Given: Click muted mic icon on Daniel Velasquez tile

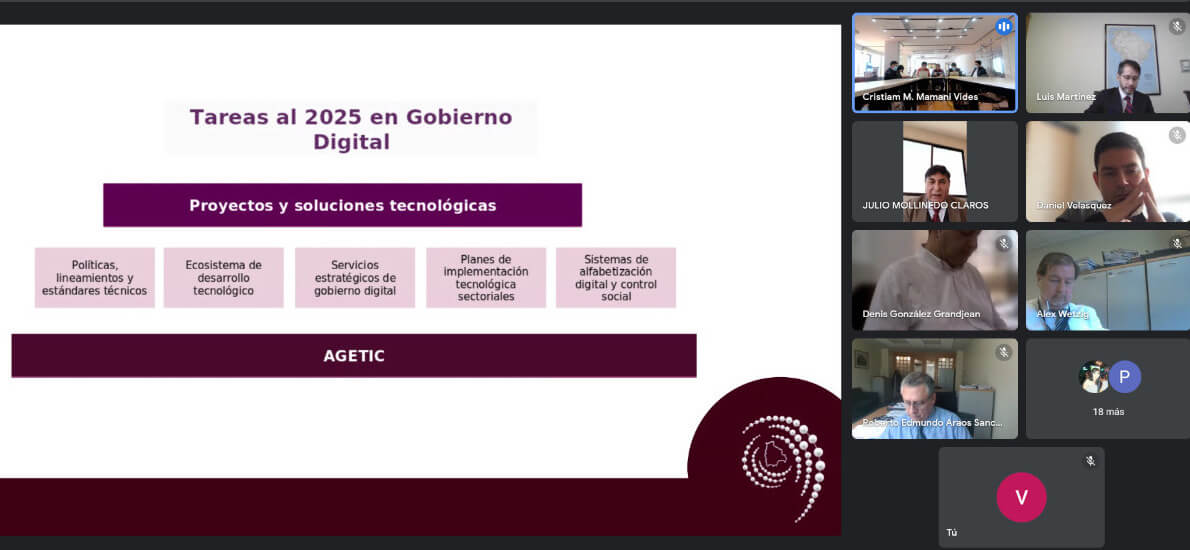Looking at the screenshot, I should point(1177,136).
